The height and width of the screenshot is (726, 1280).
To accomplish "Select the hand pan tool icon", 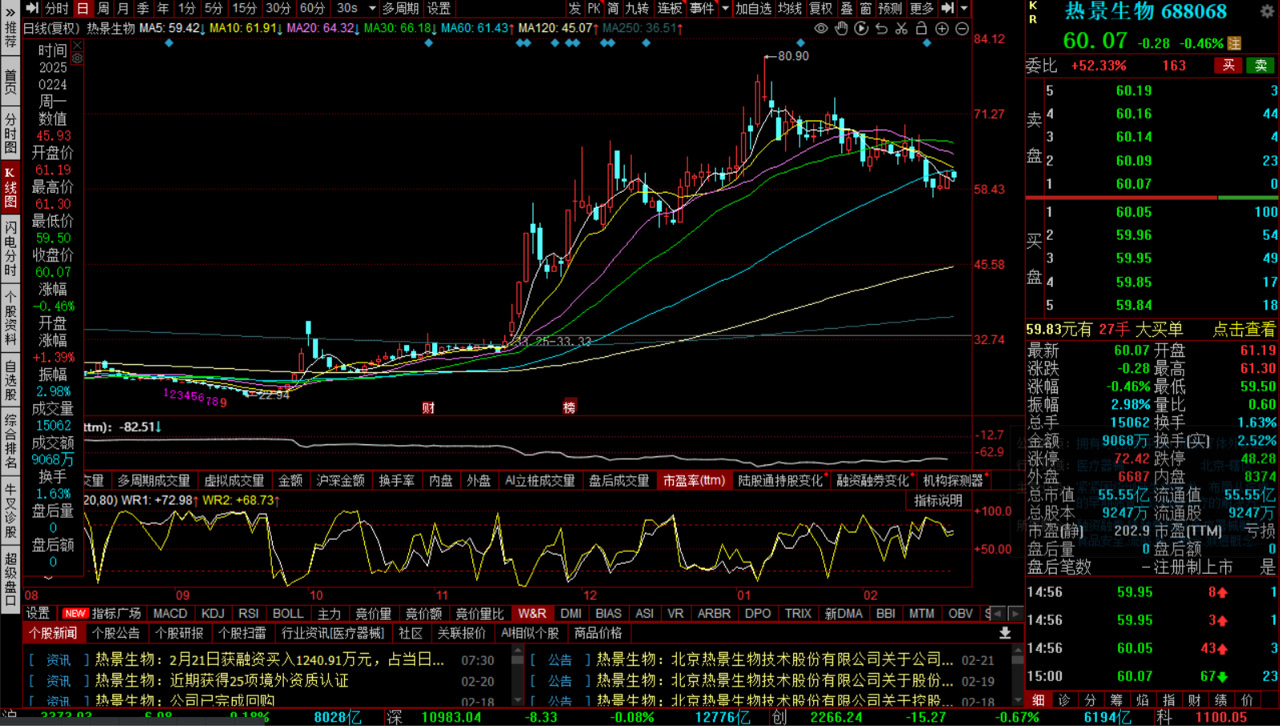I will [x=842, y=28].
